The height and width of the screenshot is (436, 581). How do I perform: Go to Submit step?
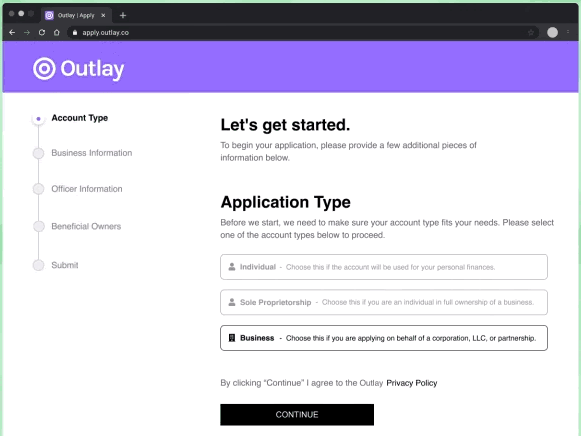pos(65,265)
